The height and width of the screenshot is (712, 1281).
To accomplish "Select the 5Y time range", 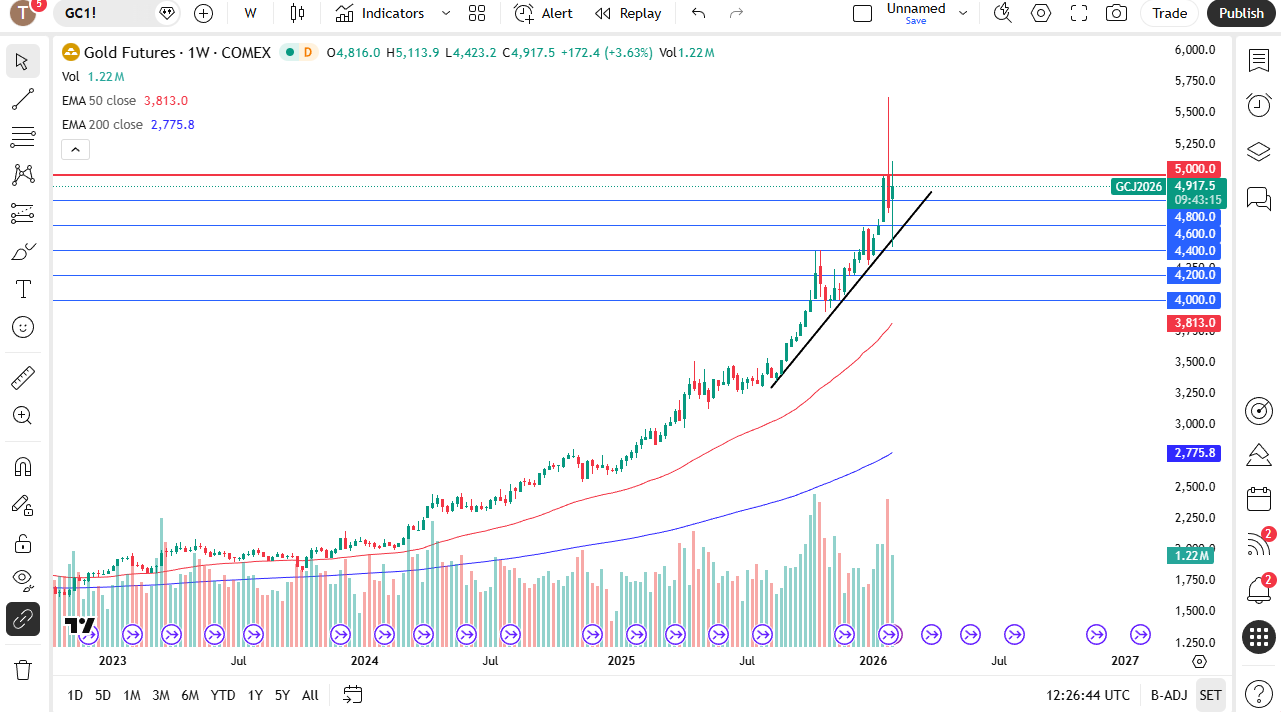I will [x=282, y=695].
